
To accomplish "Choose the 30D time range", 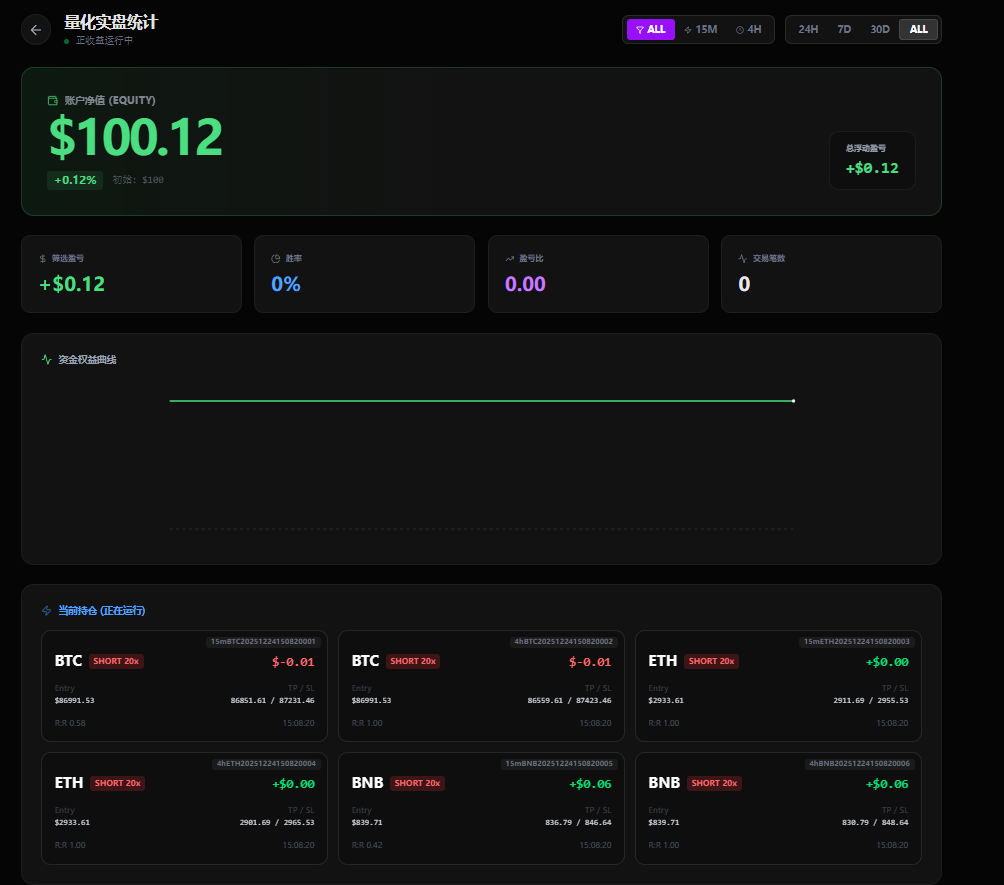I will pyautogui.click(x=880, y=30).
